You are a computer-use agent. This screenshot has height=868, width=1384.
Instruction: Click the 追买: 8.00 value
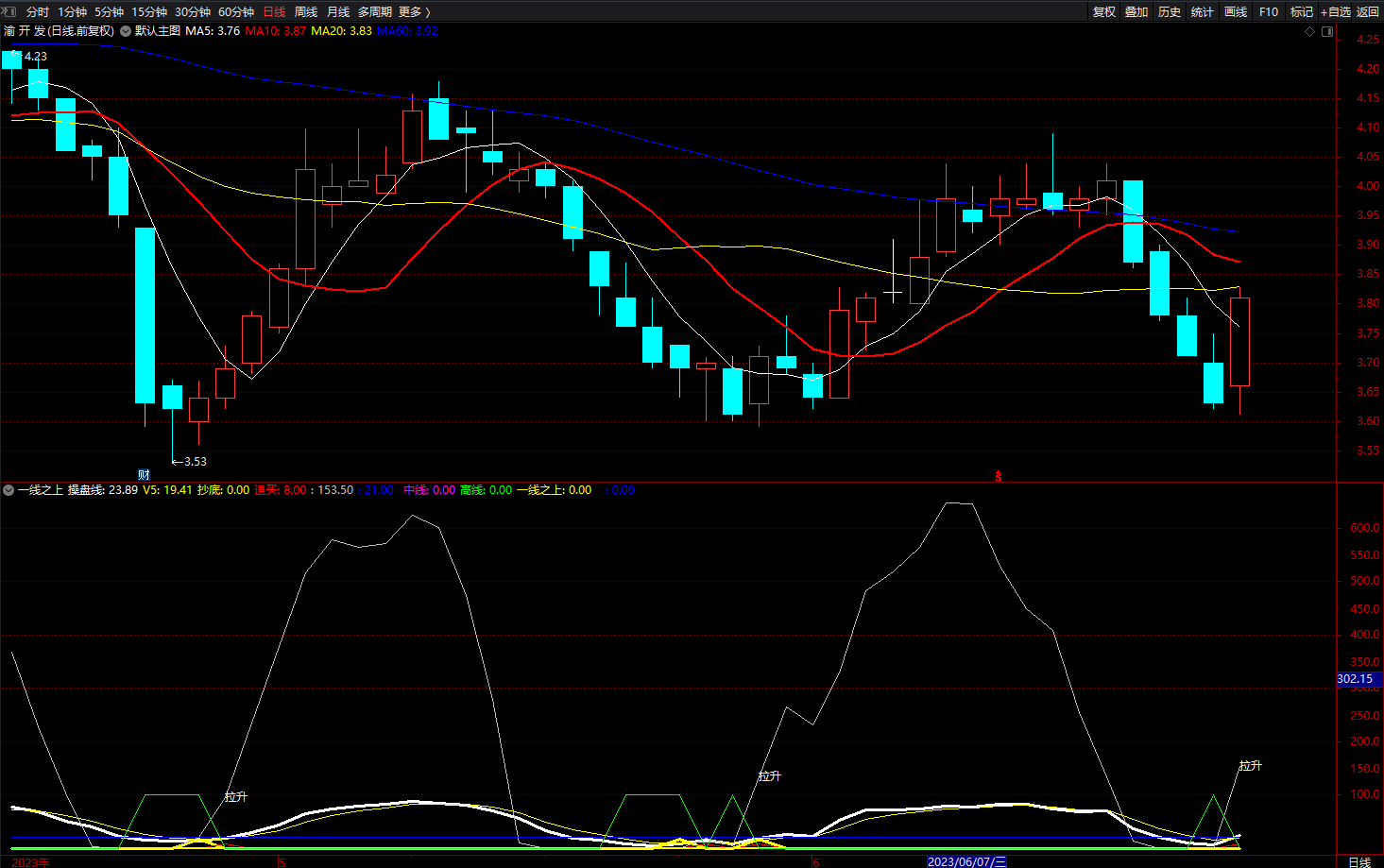coord(281,489)
